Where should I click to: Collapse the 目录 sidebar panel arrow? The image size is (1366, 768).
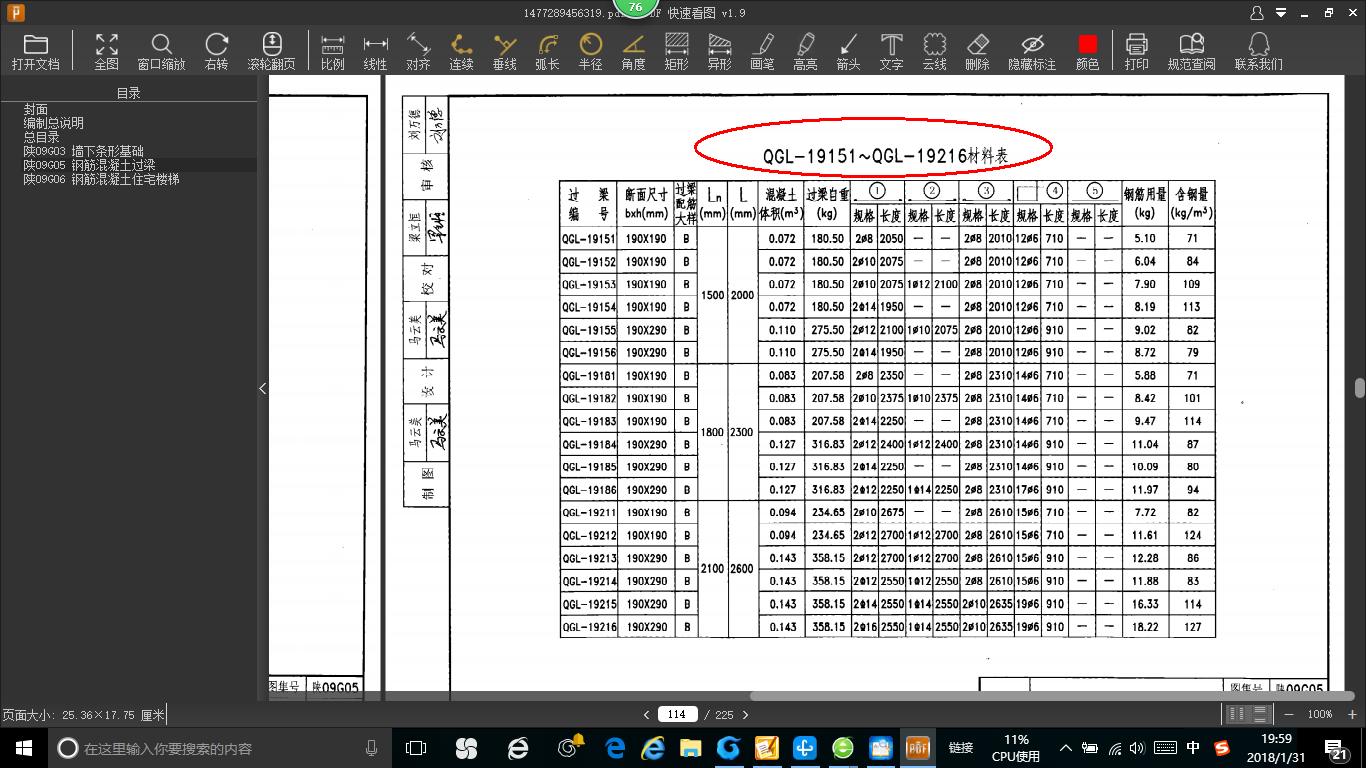263,388
